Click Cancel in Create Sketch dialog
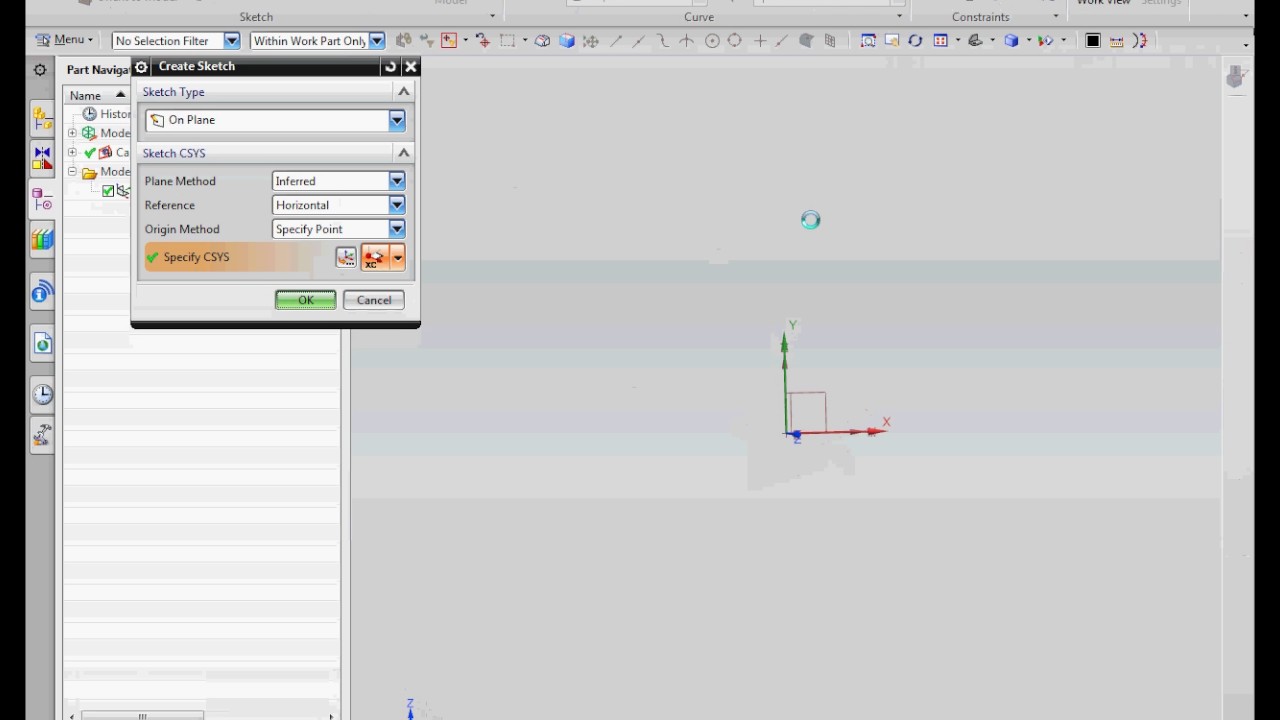Image resolution: width=1280 pixels, height=720 pixels. pyautogui.click(x=374, y=300)
